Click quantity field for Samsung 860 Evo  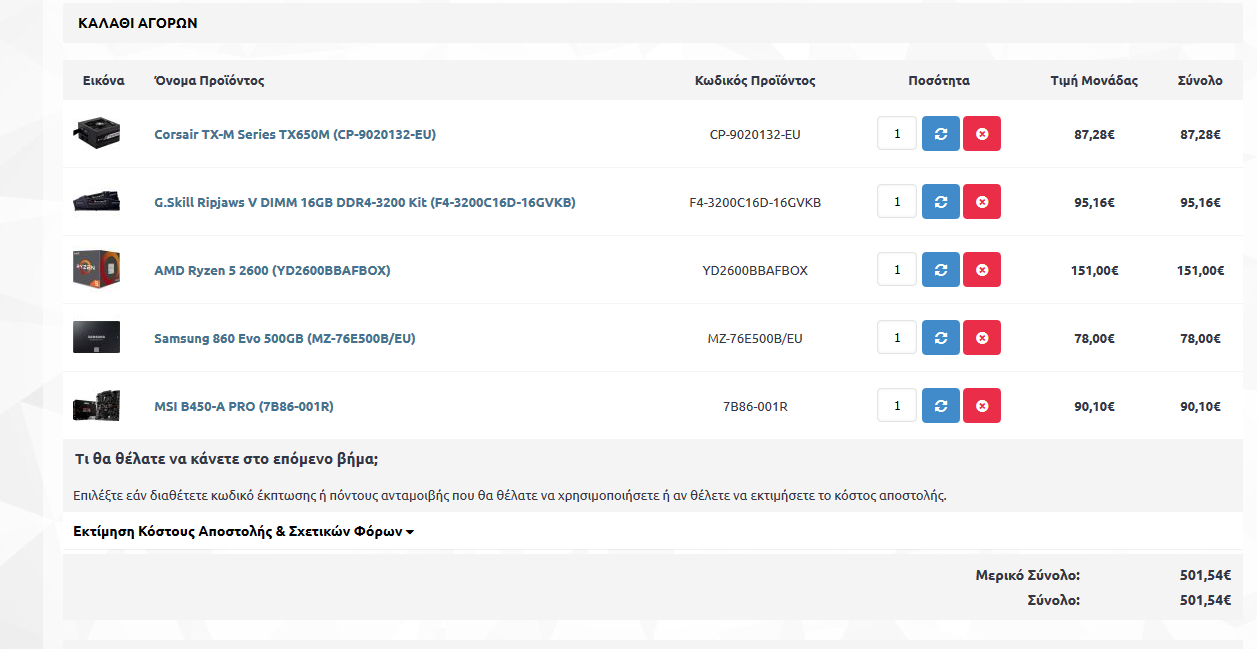897,338
